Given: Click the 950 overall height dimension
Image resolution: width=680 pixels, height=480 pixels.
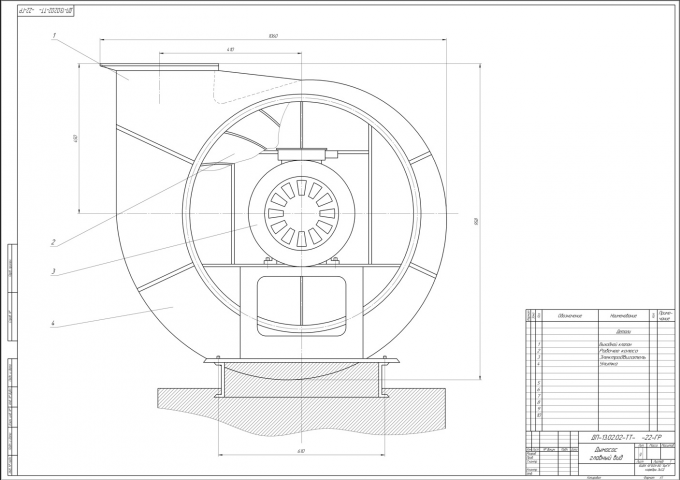Looking at the screenshot, I should click(477, 221).
